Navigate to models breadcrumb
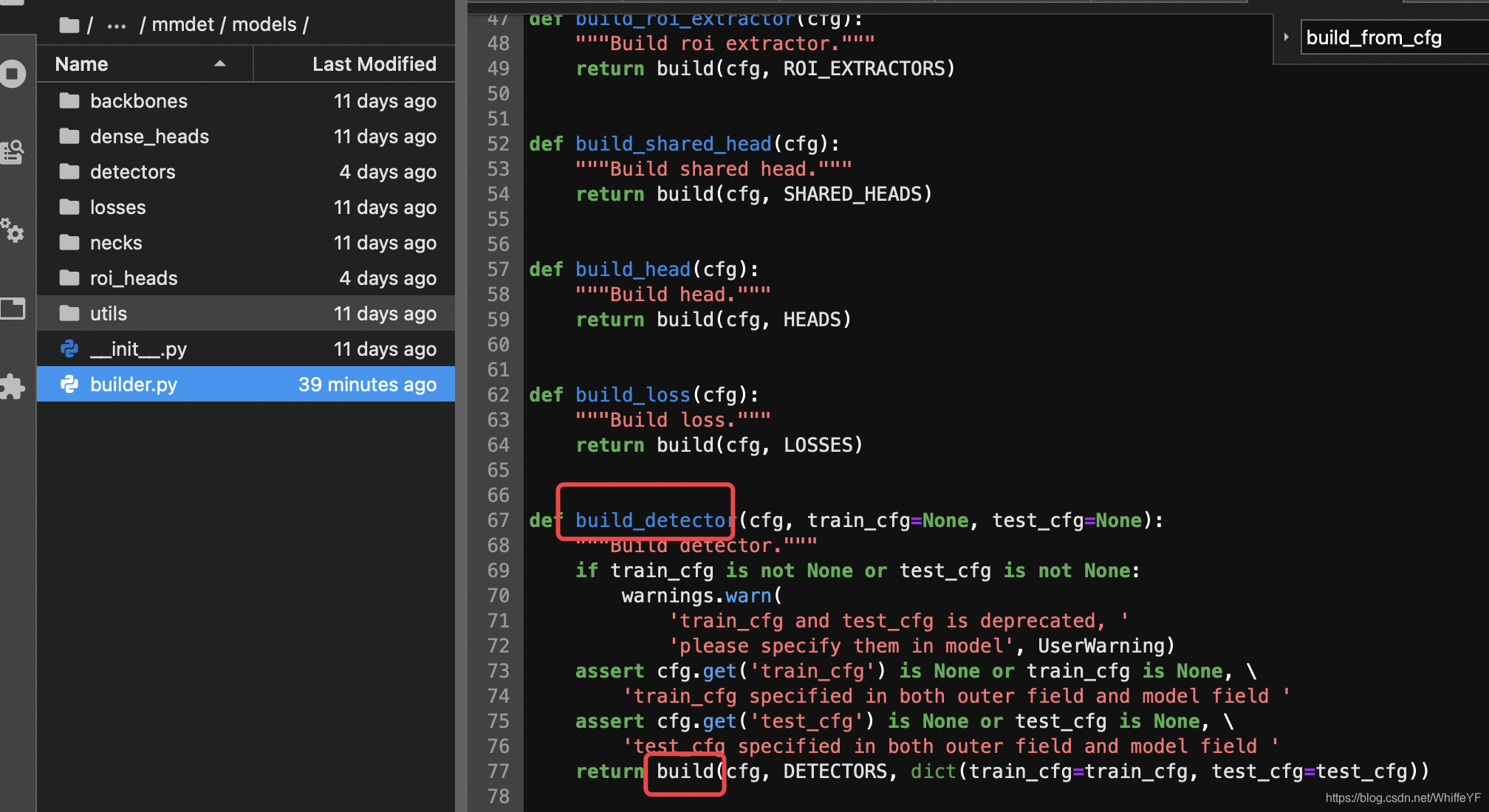 [x=264, y=25]
